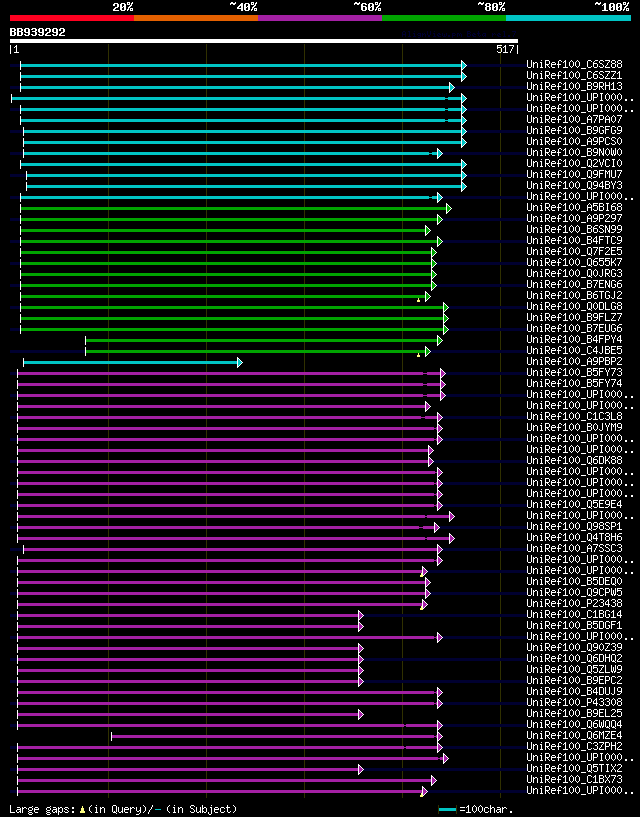Select hit label UniRef100_Q98SP1

(x=574, y=526)
